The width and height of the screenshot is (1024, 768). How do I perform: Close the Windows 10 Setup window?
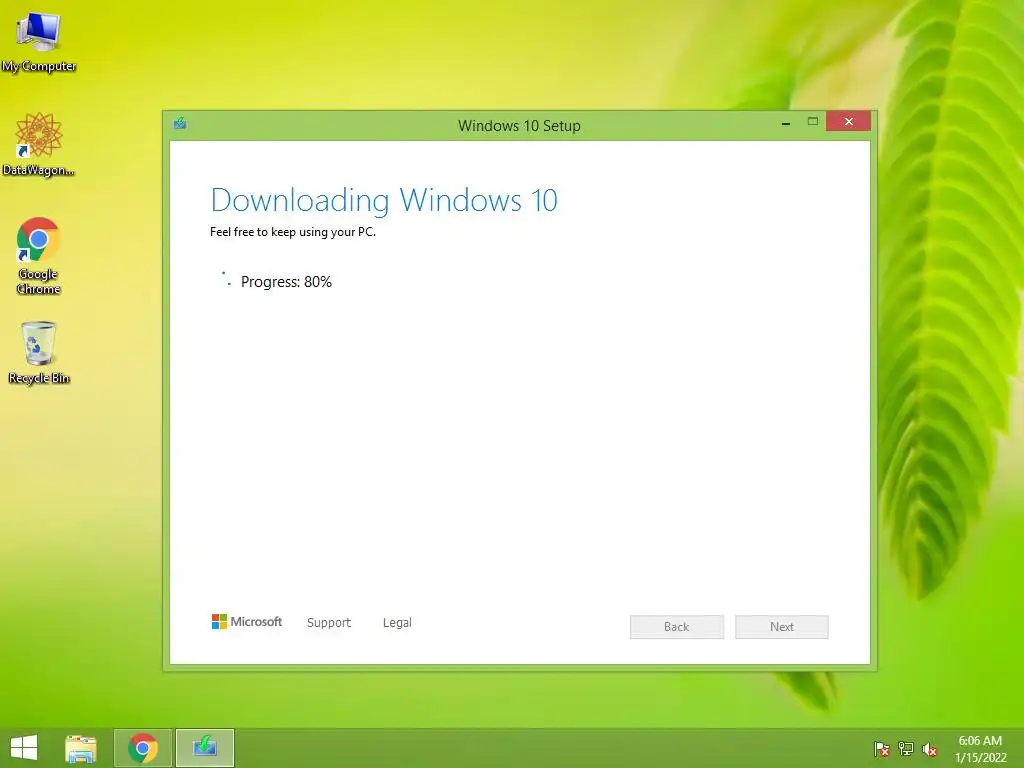pyautogui.click(x=848, y=121)
